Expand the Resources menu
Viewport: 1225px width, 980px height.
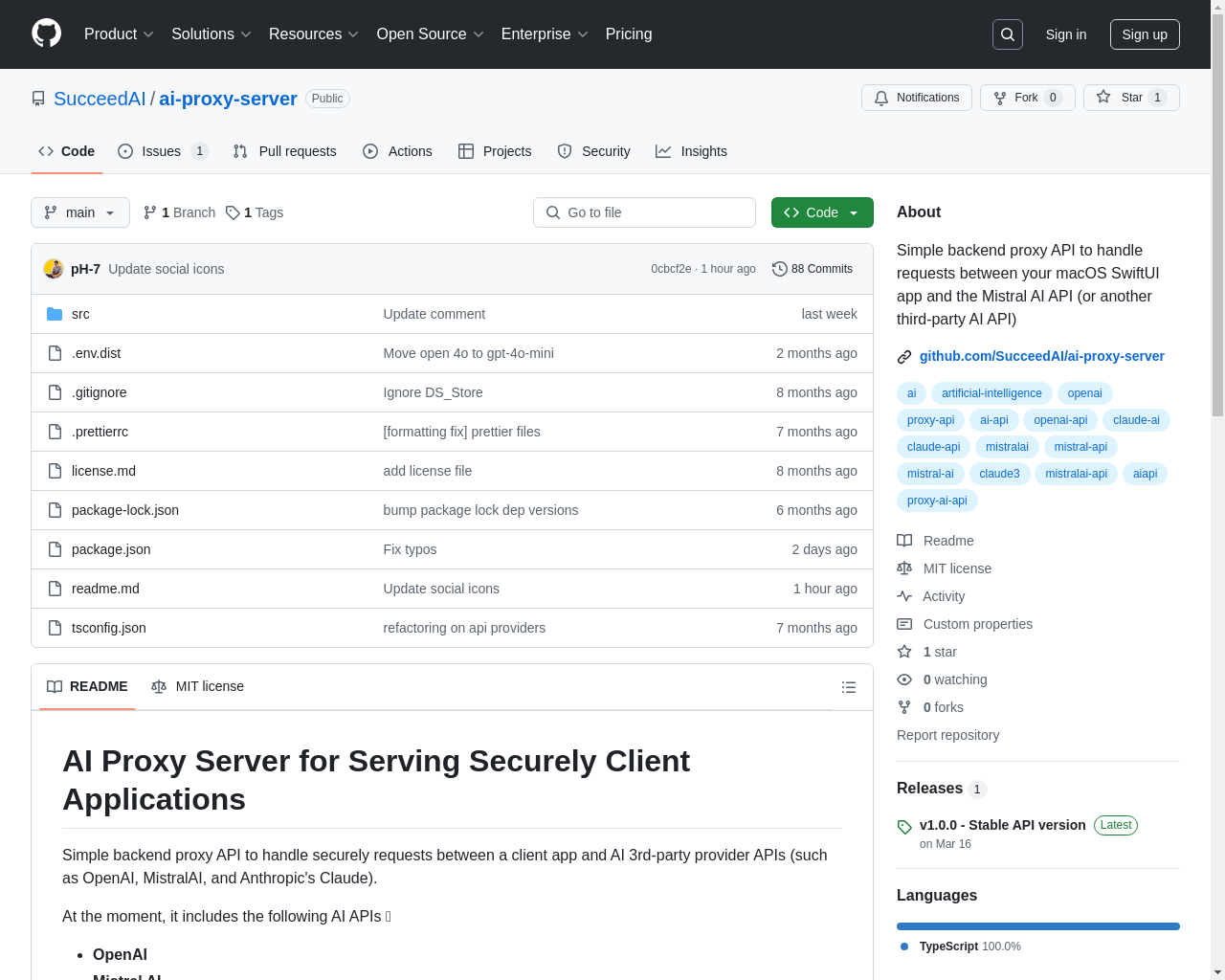pos(314,34)
